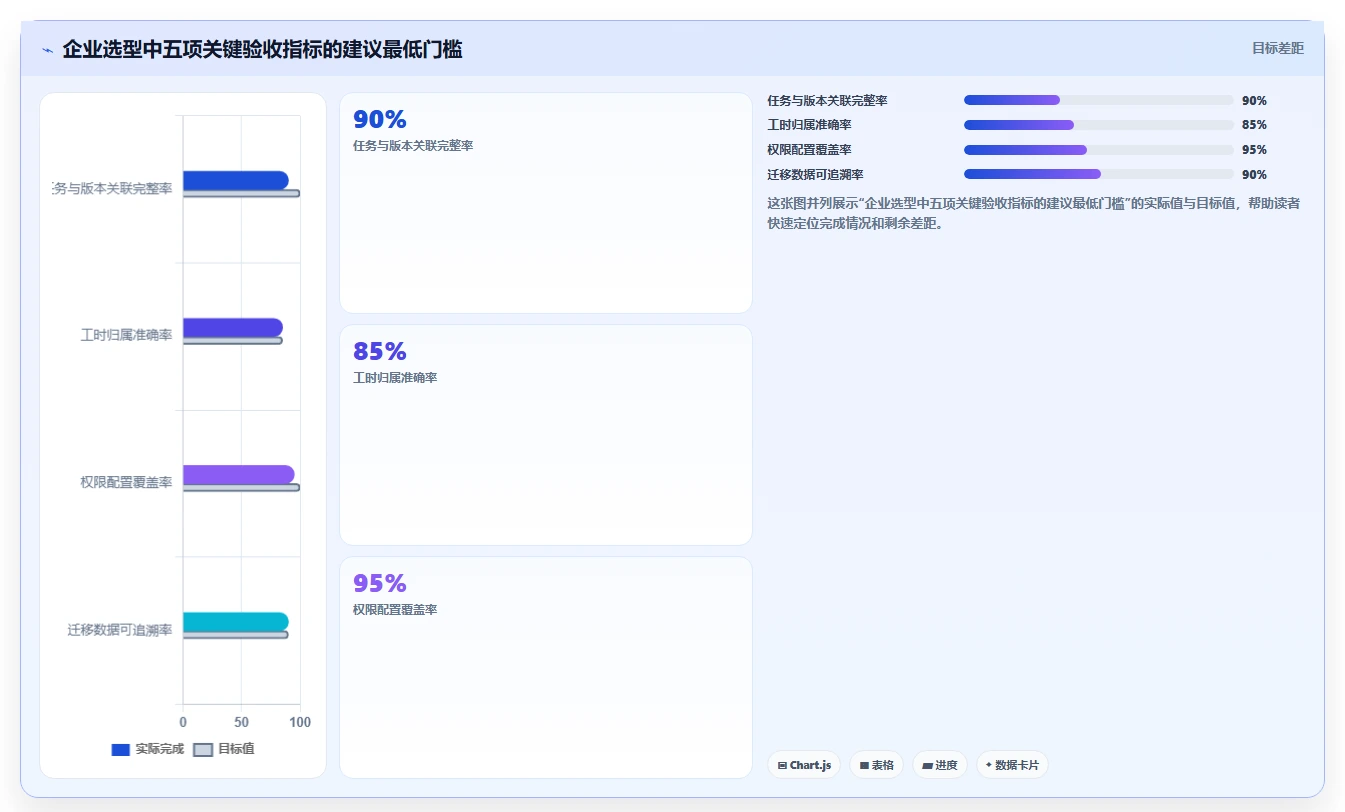Click the gray target bar under 任务与版本关联完整率
The height and width of the screenshot is (812, 1345).
click(x=241, y=193)
